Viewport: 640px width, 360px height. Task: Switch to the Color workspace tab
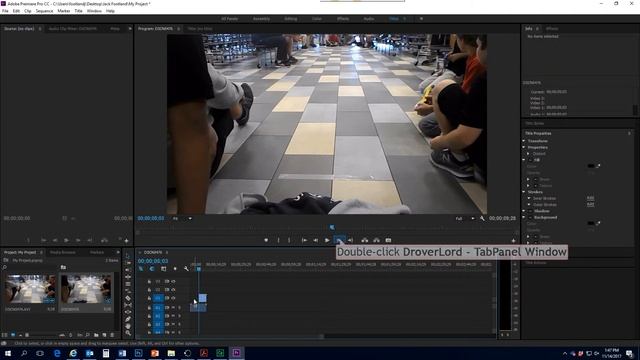317,19
